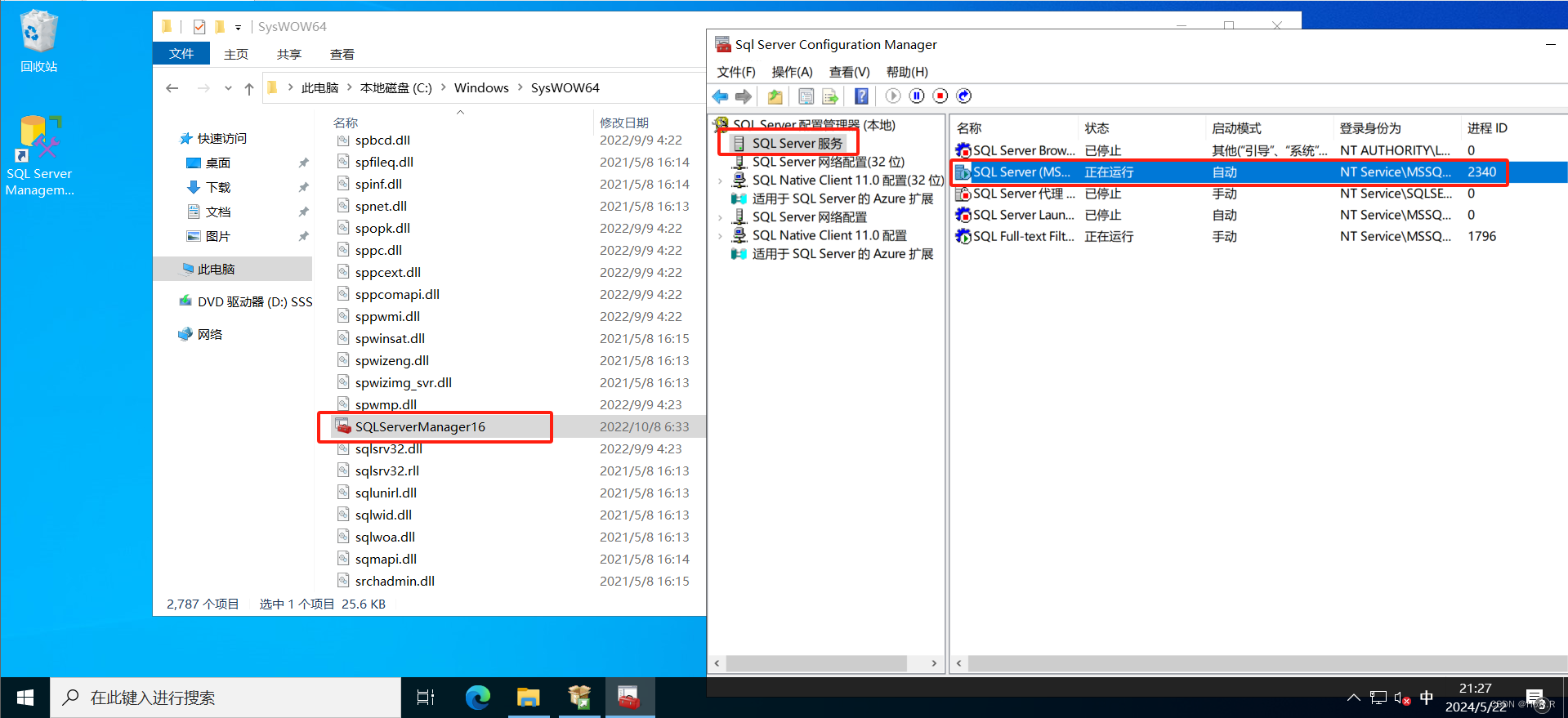Image resolution: width=1568 pixels, height=718 pixels.
Task: Click Windows breadcrumb in address bar
Action: tap(481, 87)
